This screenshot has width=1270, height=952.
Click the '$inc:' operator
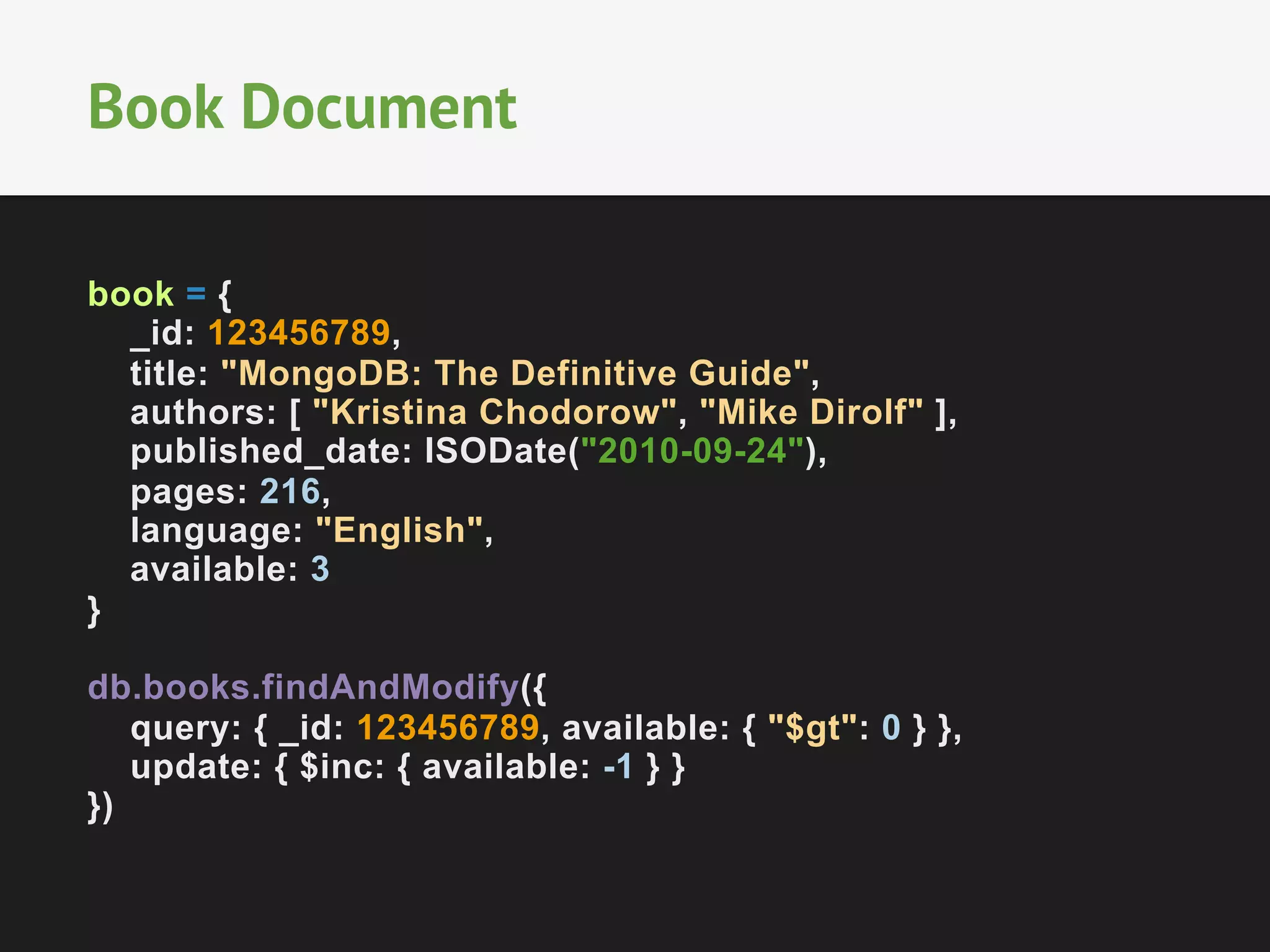[x=342, y=767]
